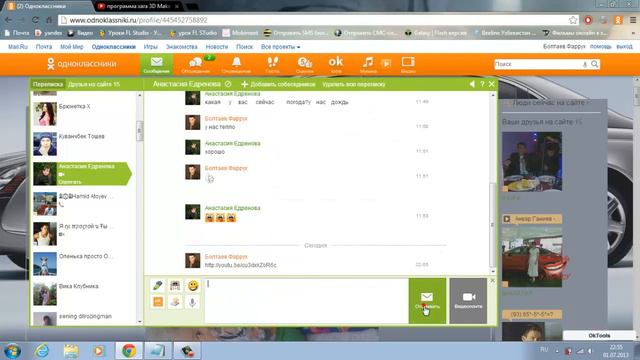This screenshot has height=360, width=640.
Task: Click the microphone icon in the search field
Action: (584, 64)
